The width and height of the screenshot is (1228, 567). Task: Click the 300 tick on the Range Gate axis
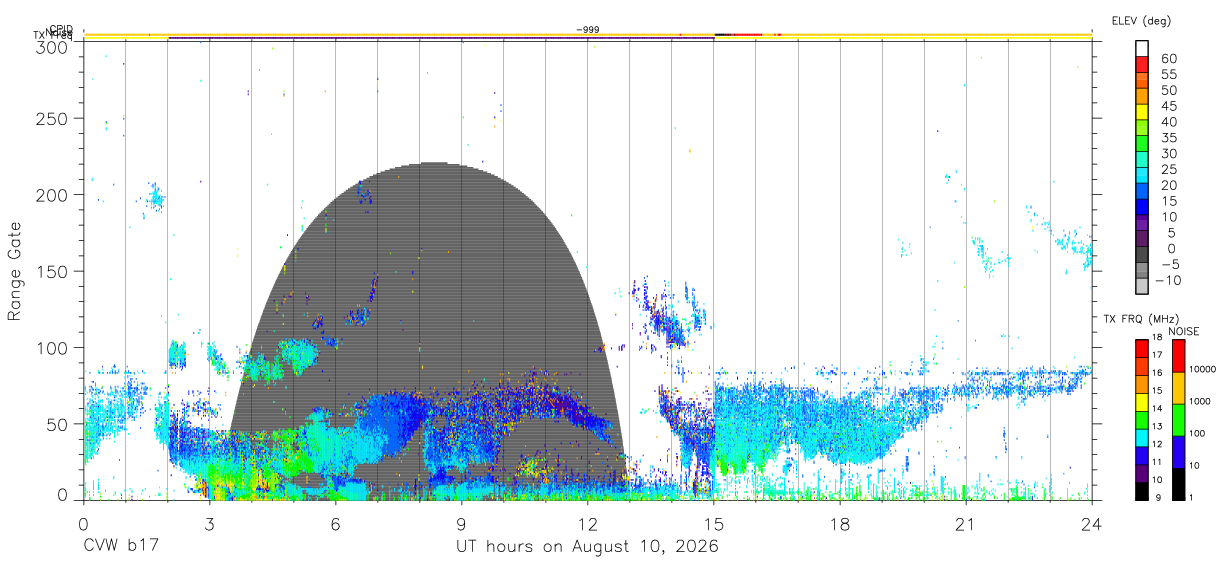[x=53, y=46]
